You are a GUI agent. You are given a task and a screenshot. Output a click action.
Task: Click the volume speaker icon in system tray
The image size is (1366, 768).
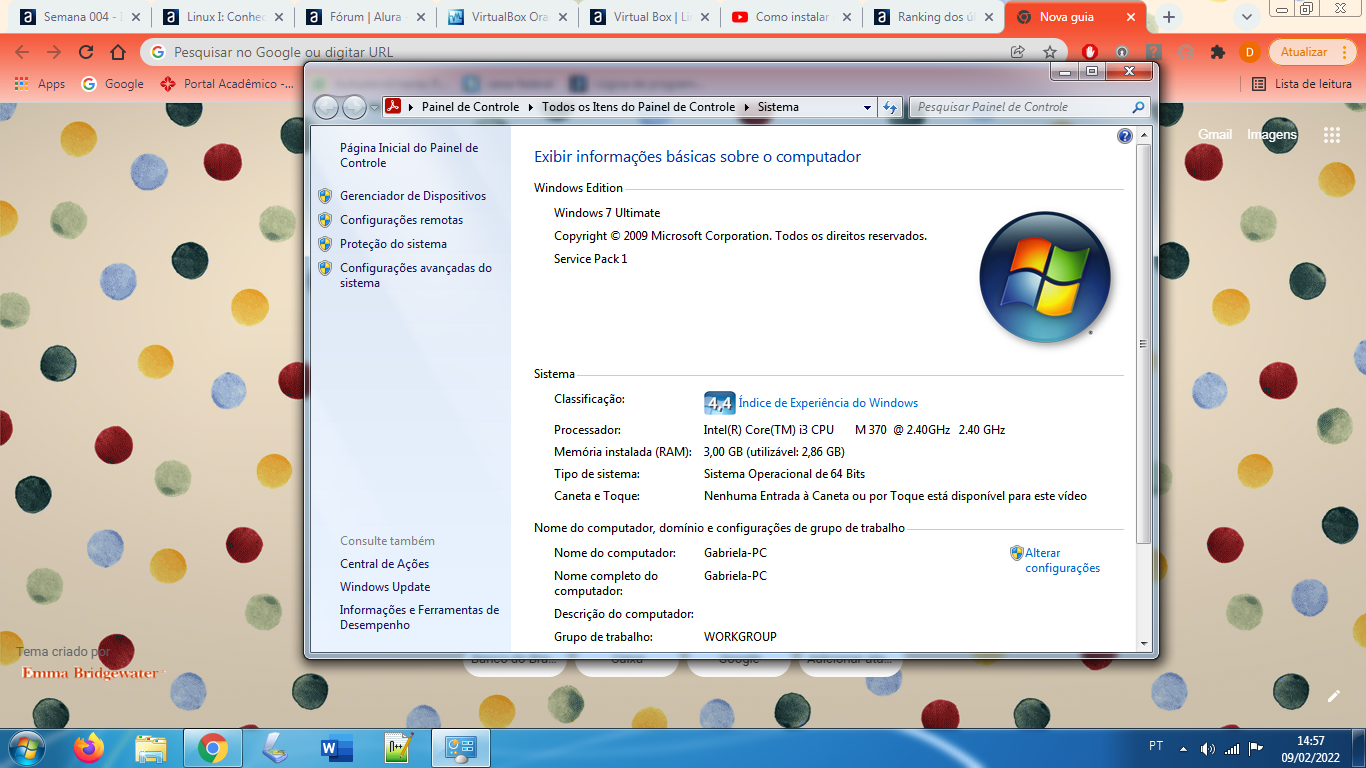(1207, 748)
